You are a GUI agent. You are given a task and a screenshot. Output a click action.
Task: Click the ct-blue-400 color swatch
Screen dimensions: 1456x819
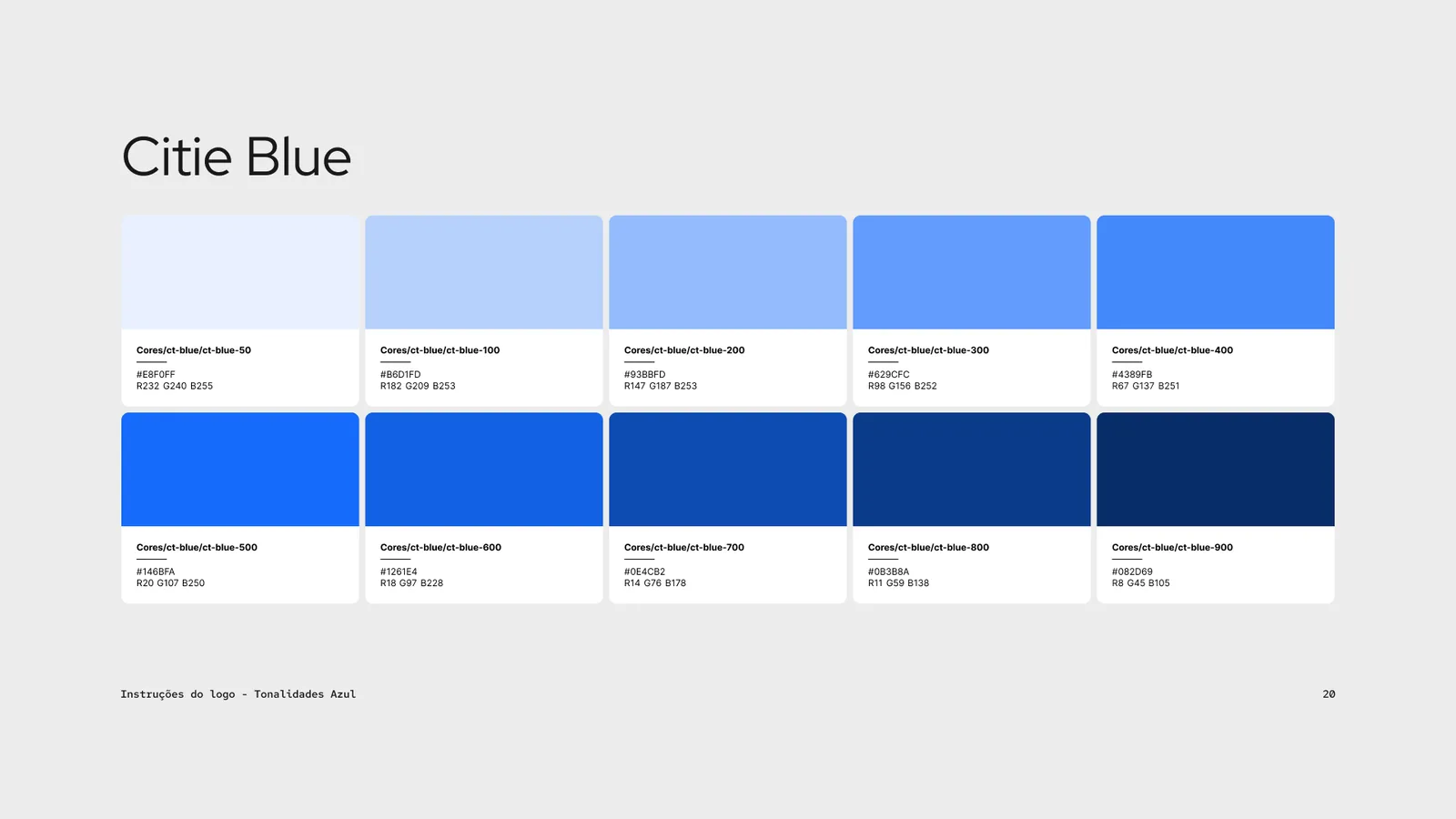(1216, 272)
